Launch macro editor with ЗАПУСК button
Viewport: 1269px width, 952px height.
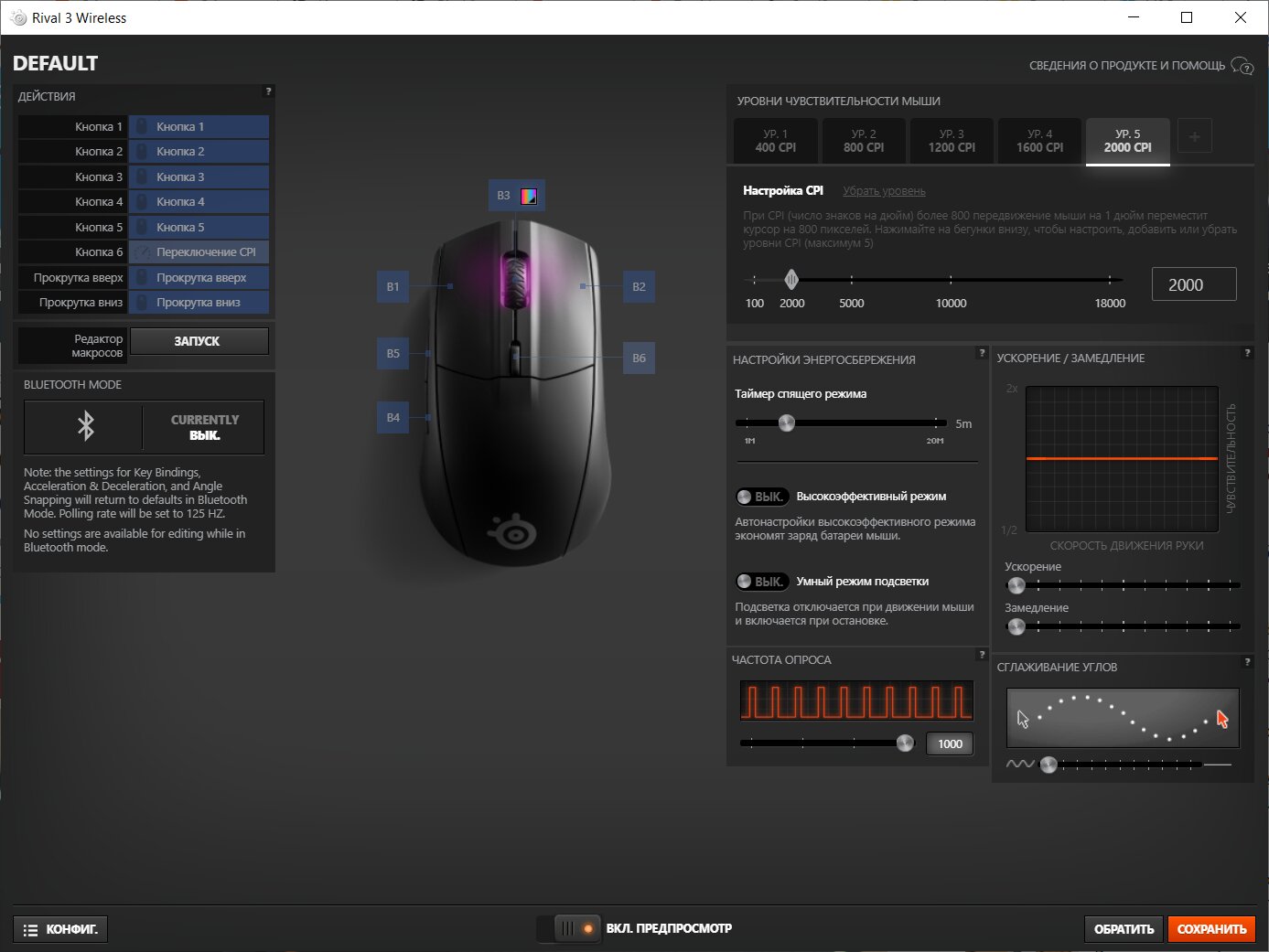[199, 341]
